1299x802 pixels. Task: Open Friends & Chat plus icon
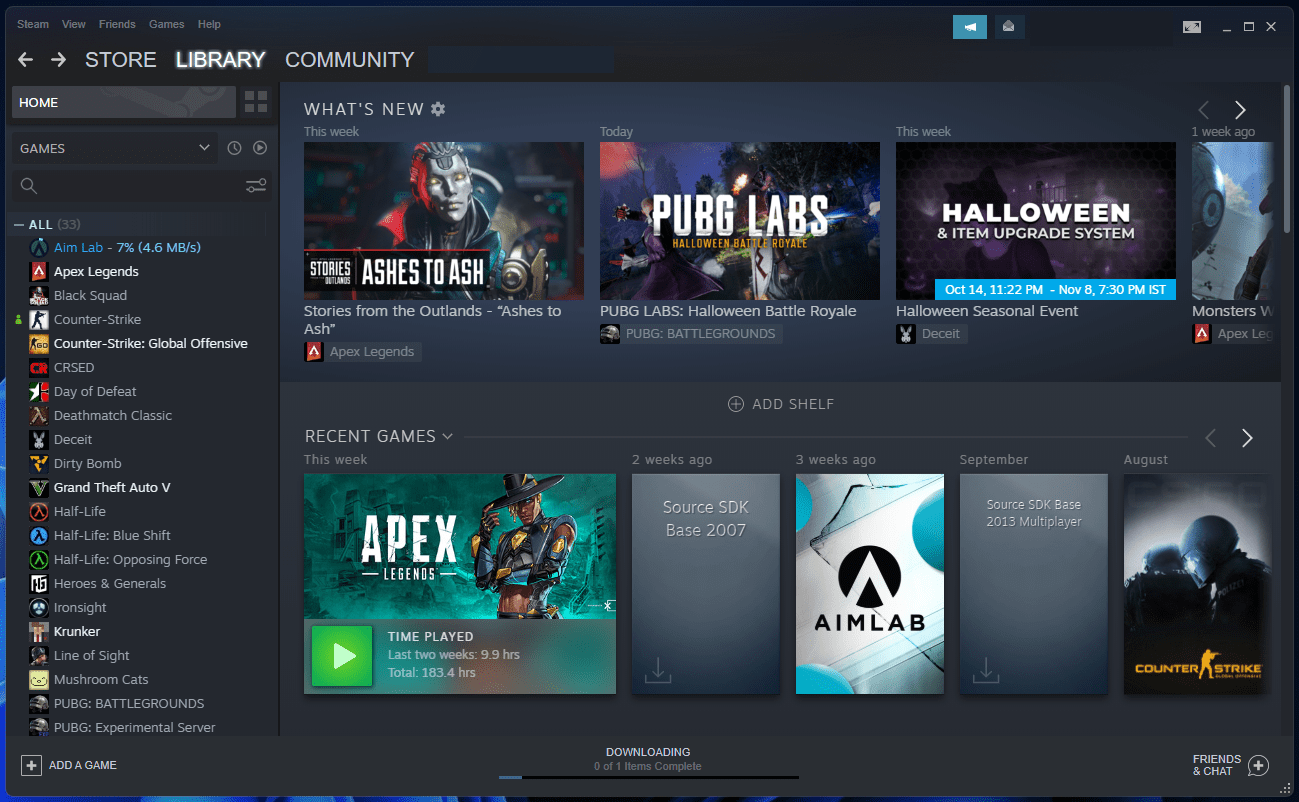[x=1258, y=765]
